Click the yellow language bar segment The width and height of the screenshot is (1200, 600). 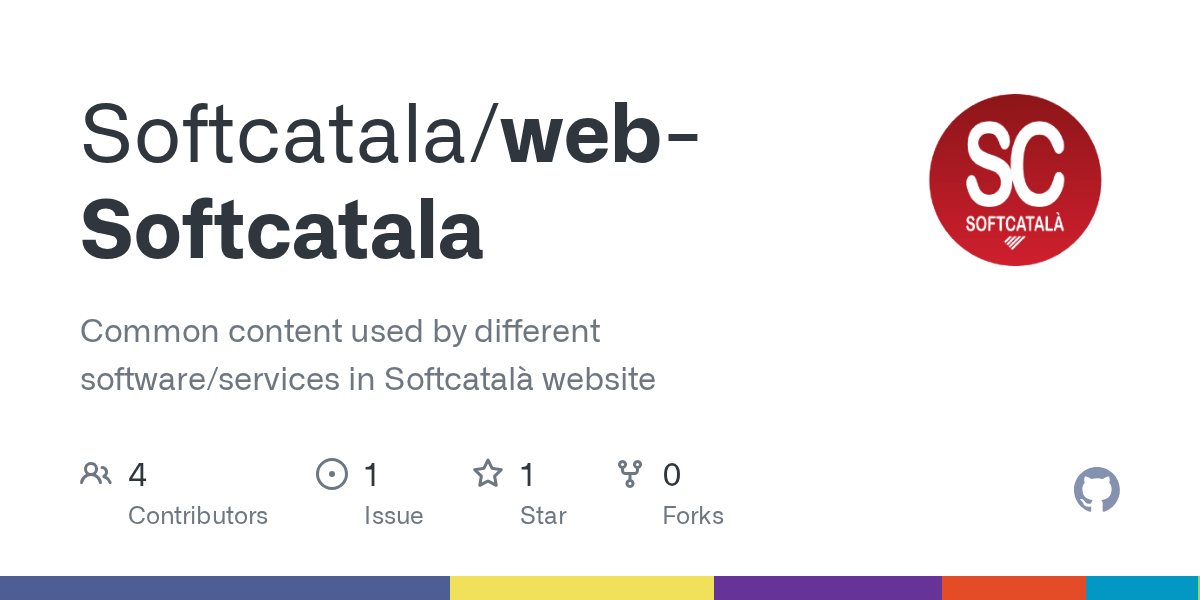[582, 588]
